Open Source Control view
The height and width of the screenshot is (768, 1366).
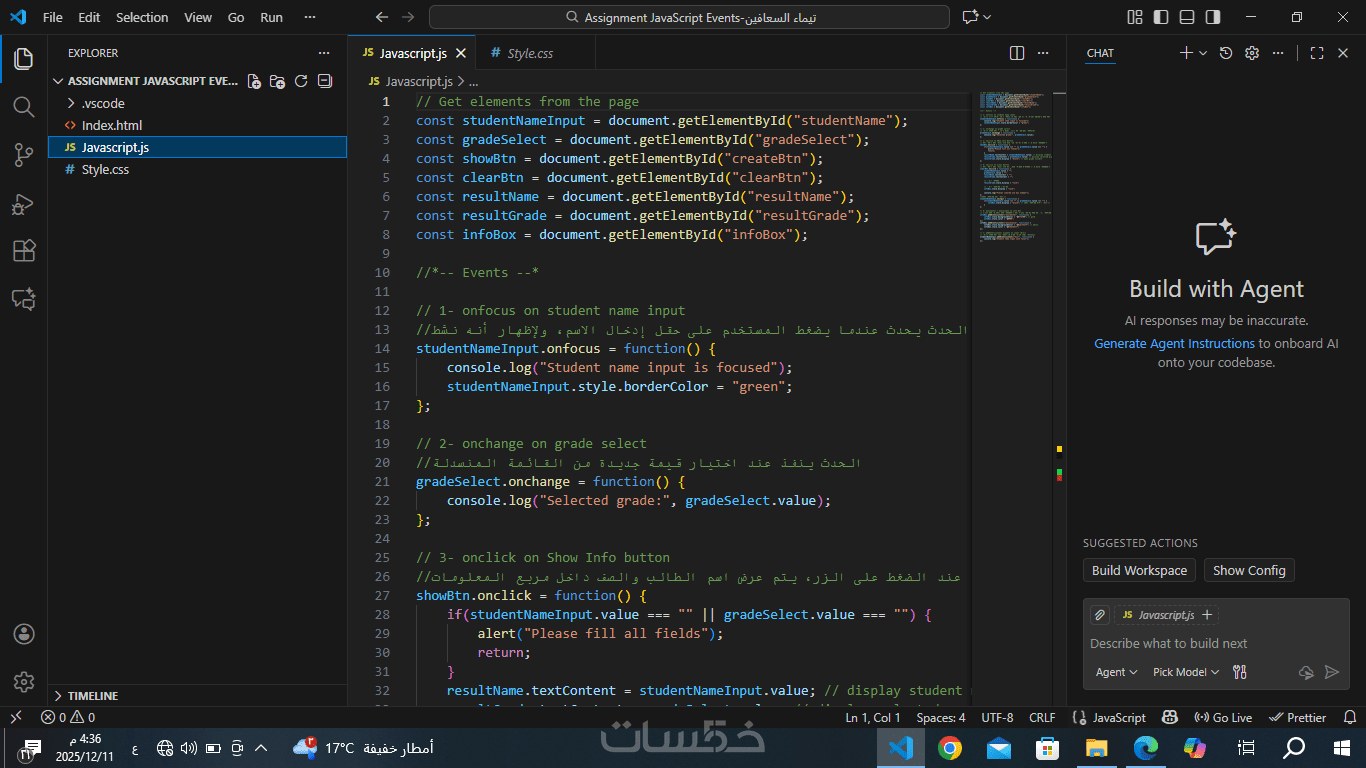point(23,154)
